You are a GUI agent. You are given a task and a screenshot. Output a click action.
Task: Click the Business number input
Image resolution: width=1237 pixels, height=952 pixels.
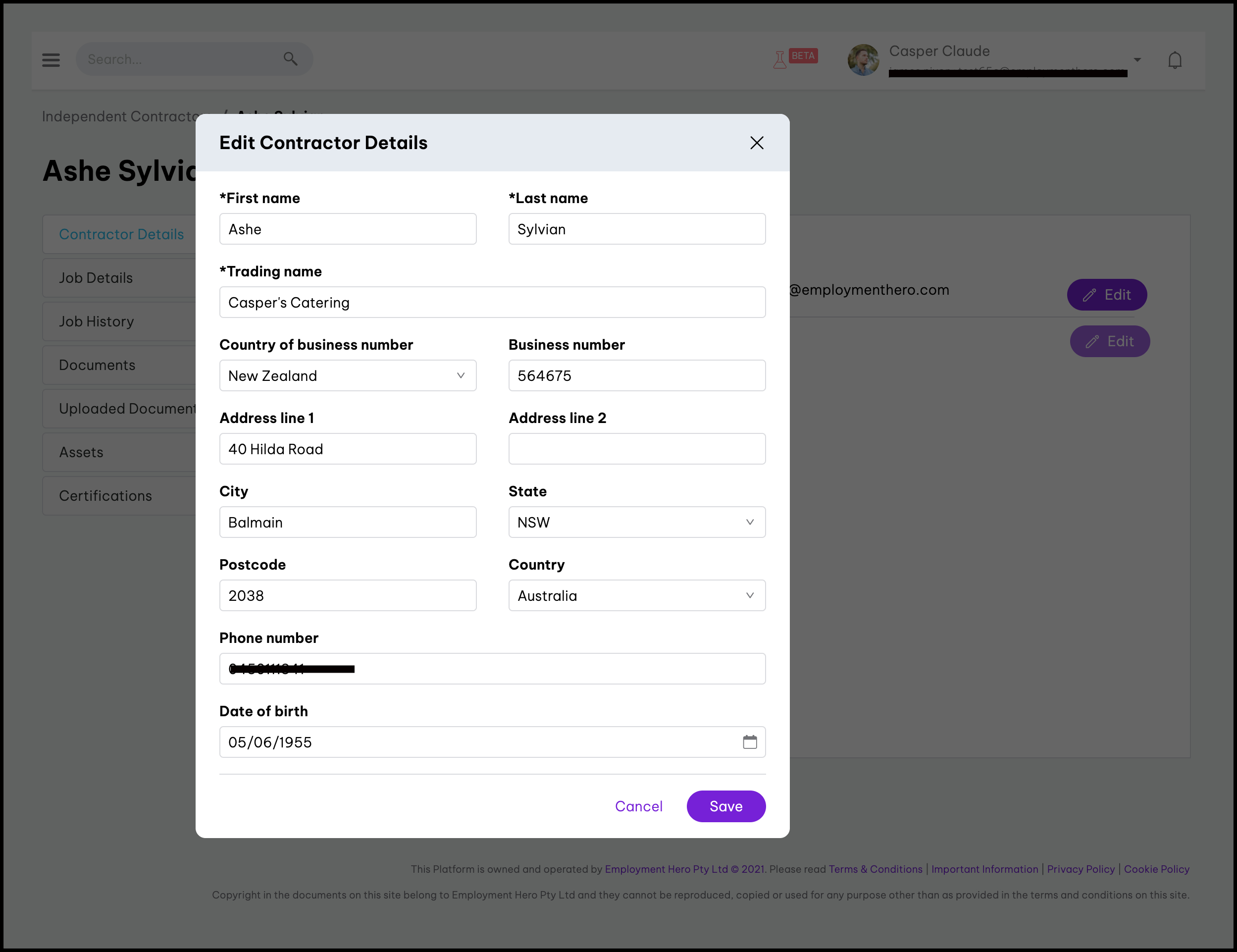pos(637,376)
